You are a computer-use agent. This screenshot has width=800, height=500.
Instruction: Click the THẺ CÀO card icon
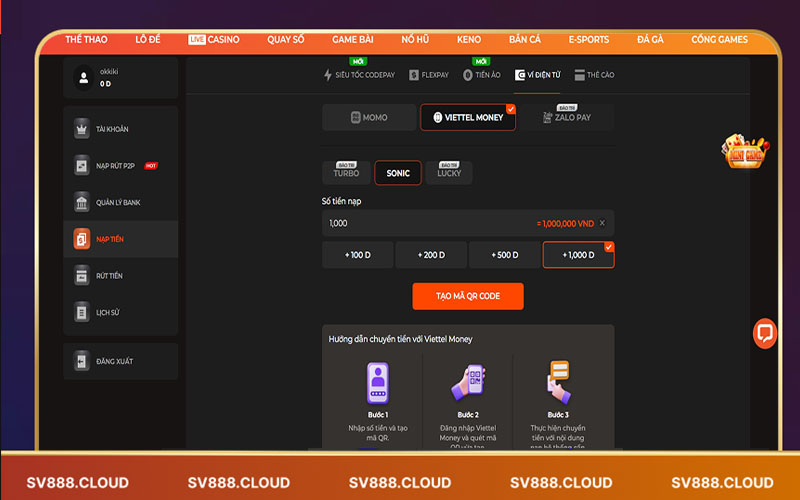tap(580, 75)
